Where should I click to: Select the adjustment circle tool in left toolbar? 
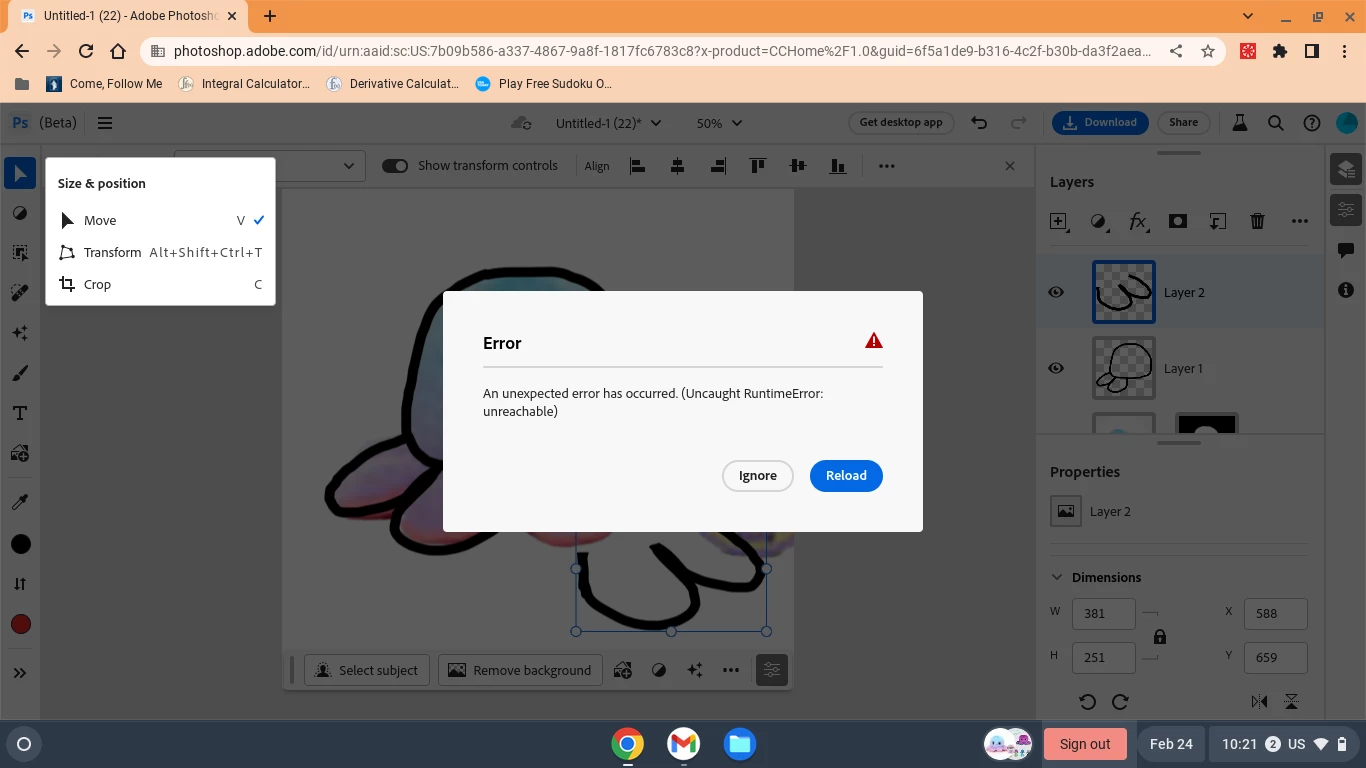pyautogui.click(x=20, y=213)
